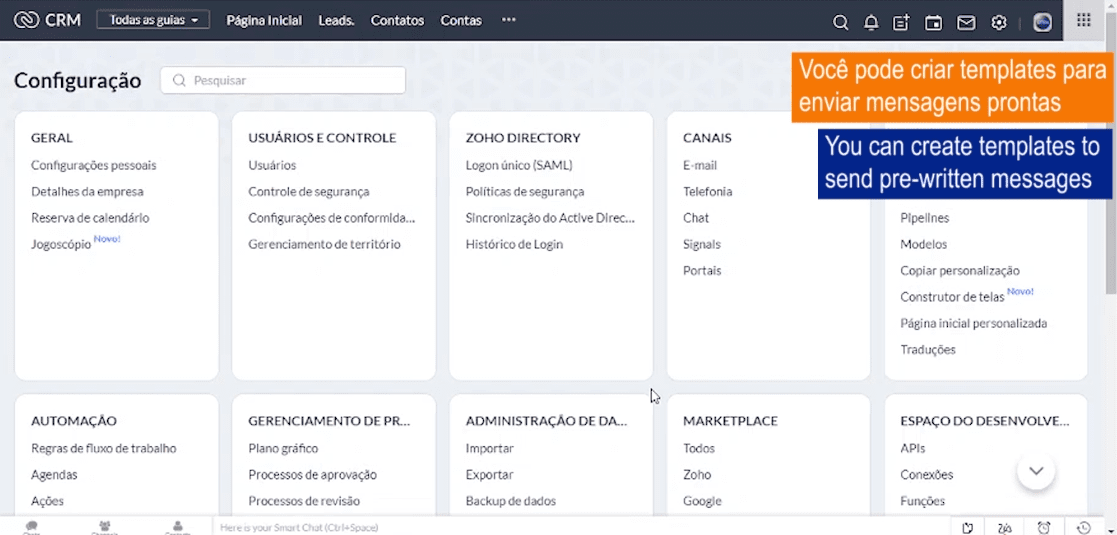Screen dimensions: 1117x535
Task: Open the calendar icon in the top bar
Action: click(933, 22)
